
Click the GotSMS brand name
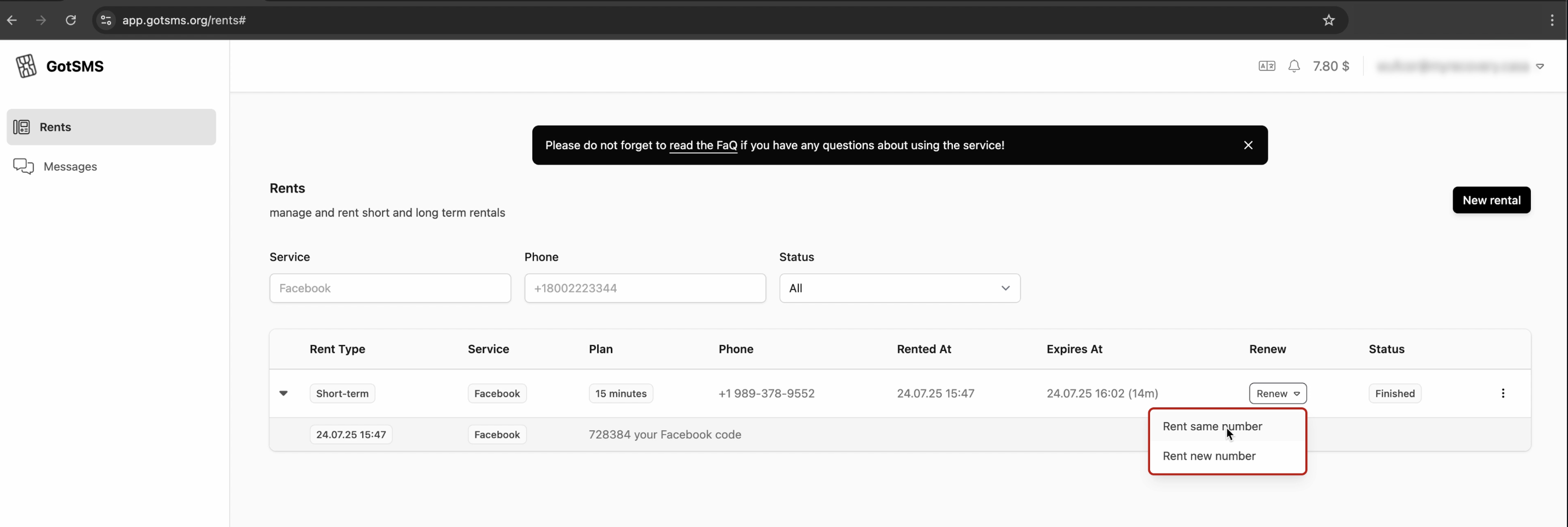[75, 66]
